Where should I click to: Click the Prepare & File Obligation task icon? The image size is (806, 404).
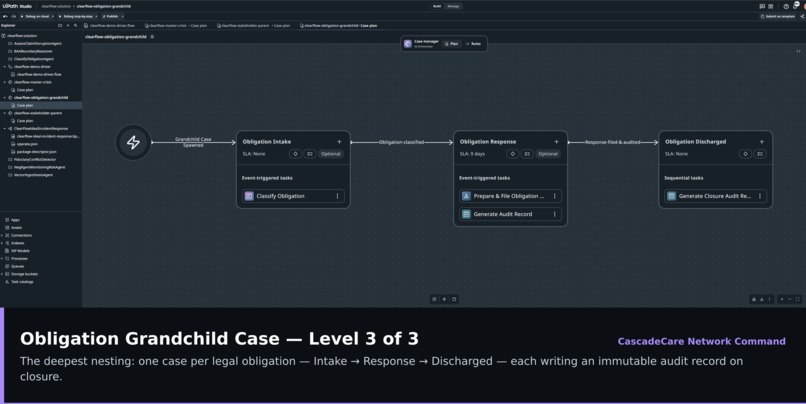click(x=466, y=196)
